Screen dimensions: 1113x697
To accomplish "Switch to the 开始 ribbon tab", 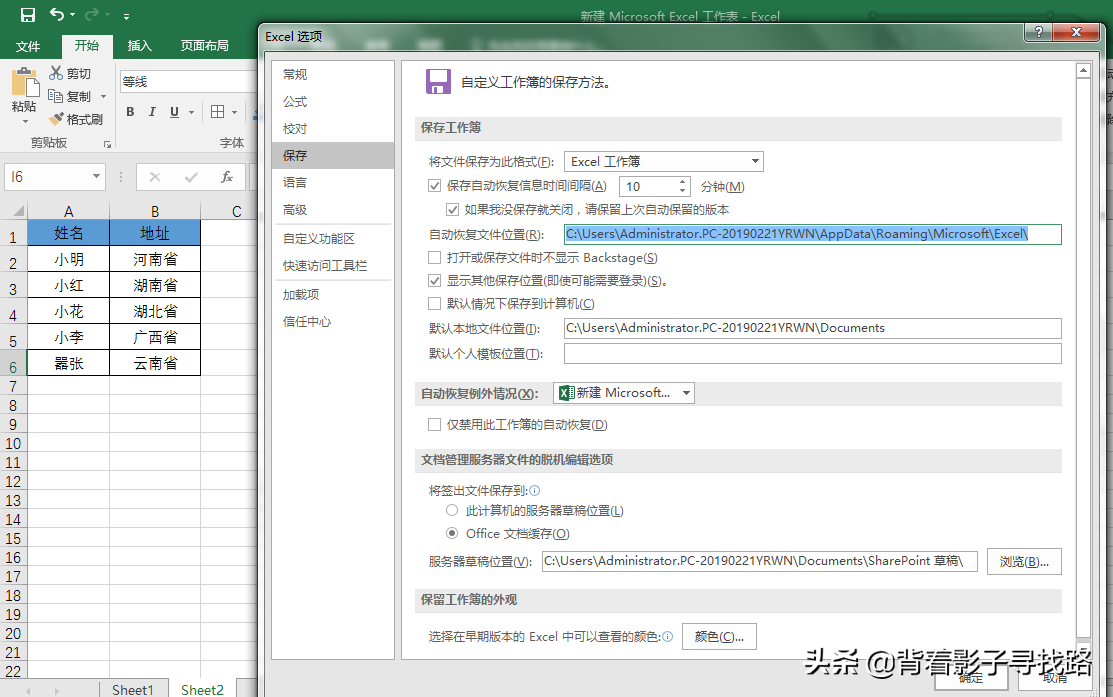I will pyautogui.click(x=87, y=45).
